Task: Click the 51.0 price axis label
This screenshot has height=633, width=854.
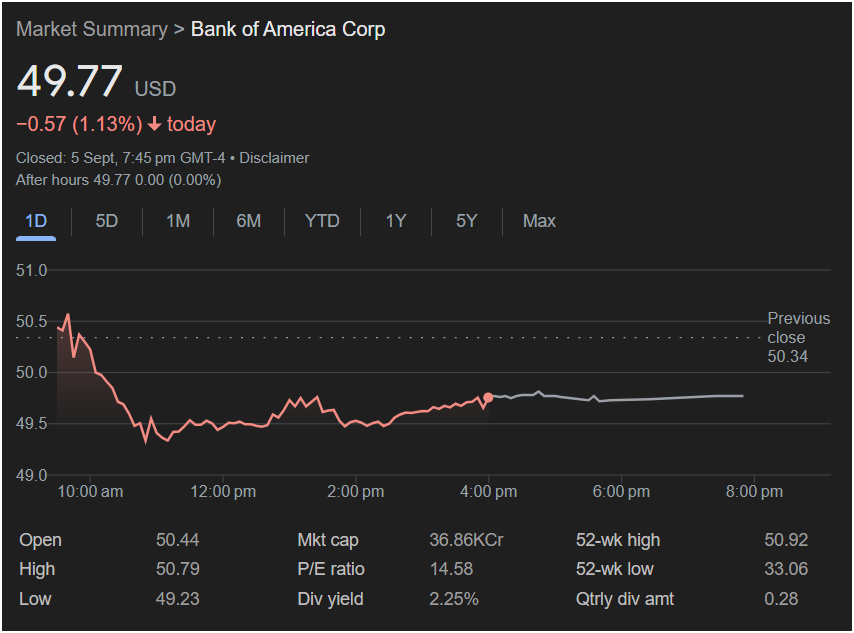Action: coord(32,270)
